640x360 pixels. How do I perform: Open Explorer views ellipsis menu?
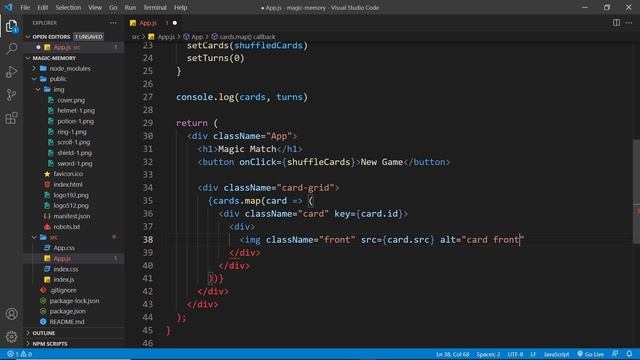pyautogui.click(x=113, y=23)
